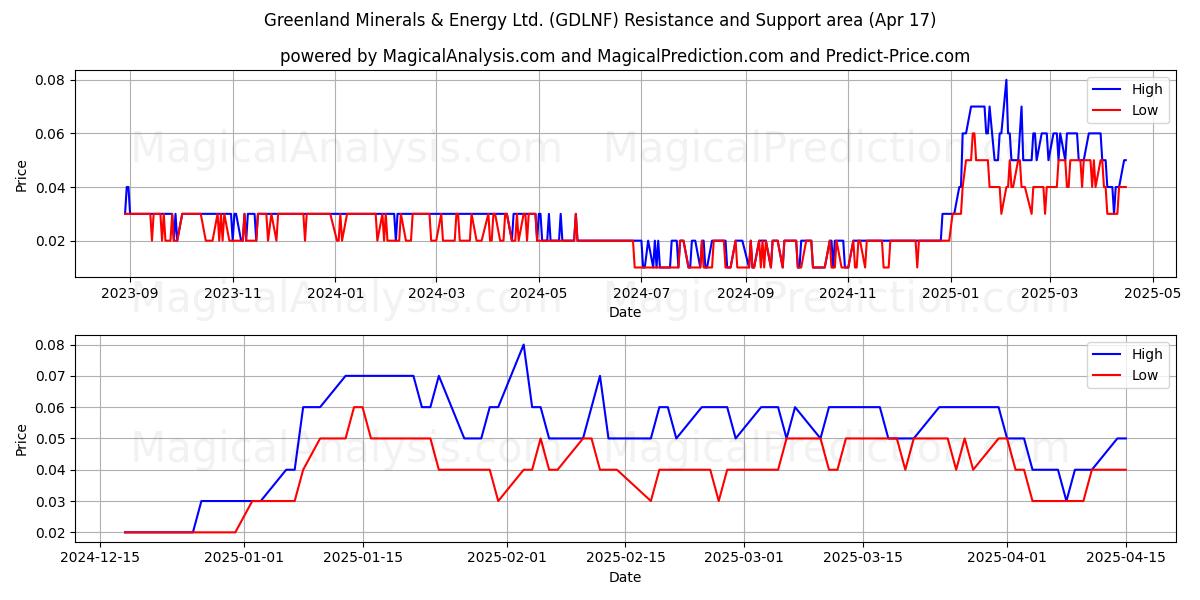
Task: Click the top chart 'Date' axis label
Action: [625, 312]
